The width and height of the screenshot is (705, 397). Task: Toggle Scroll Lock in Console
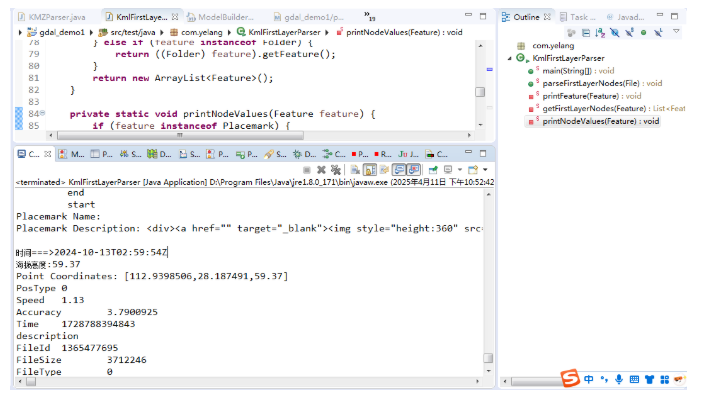point(370,170)
